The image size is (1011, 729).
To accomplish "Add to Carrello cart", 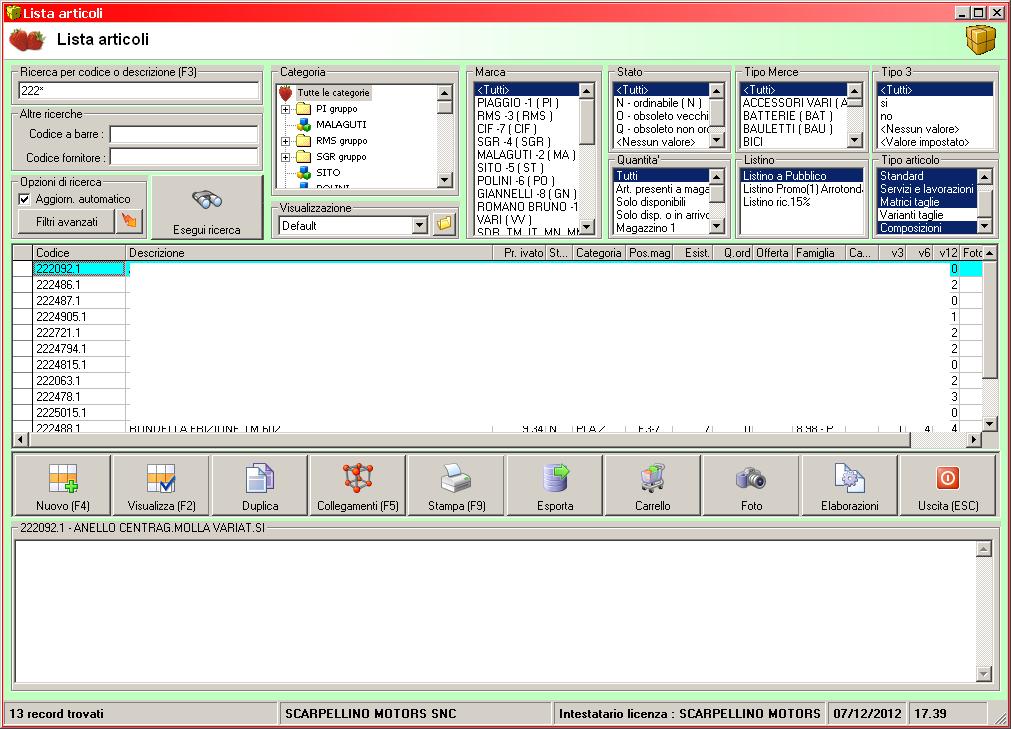I will [653, 485].
